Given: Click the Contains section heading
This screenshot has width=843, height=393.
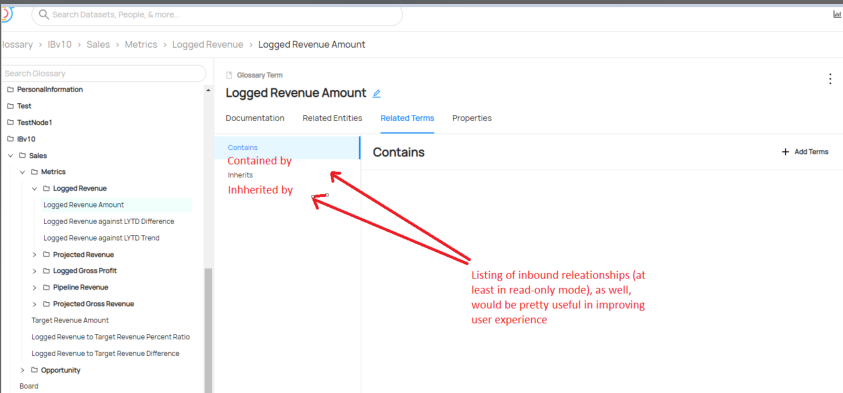Looking at the screenshot, I should (x=398, y=152).
